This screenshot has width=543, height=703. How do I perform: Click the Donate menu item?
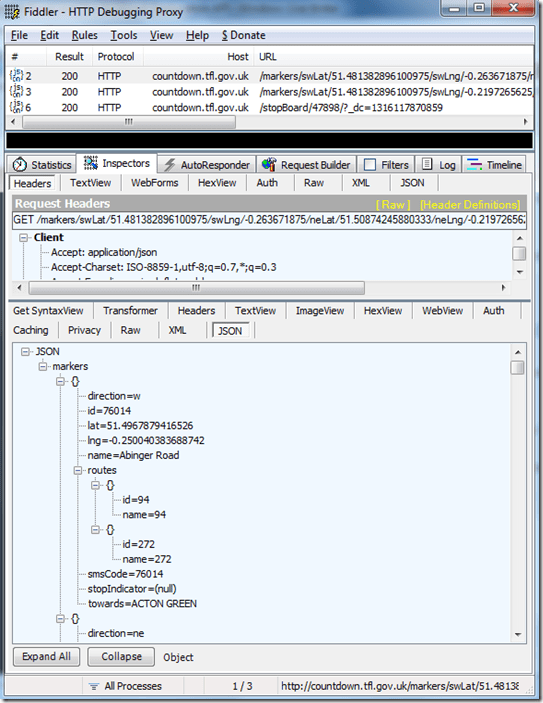243,35
